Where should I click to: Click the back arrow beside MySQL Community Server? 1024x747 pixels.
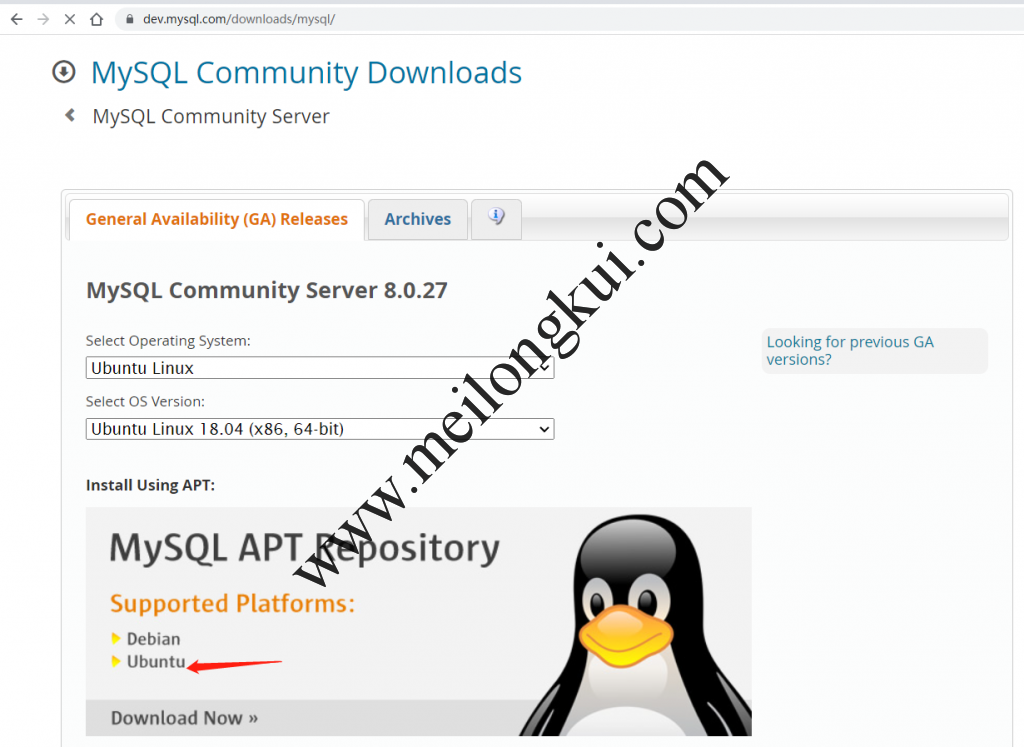point(69,115)
